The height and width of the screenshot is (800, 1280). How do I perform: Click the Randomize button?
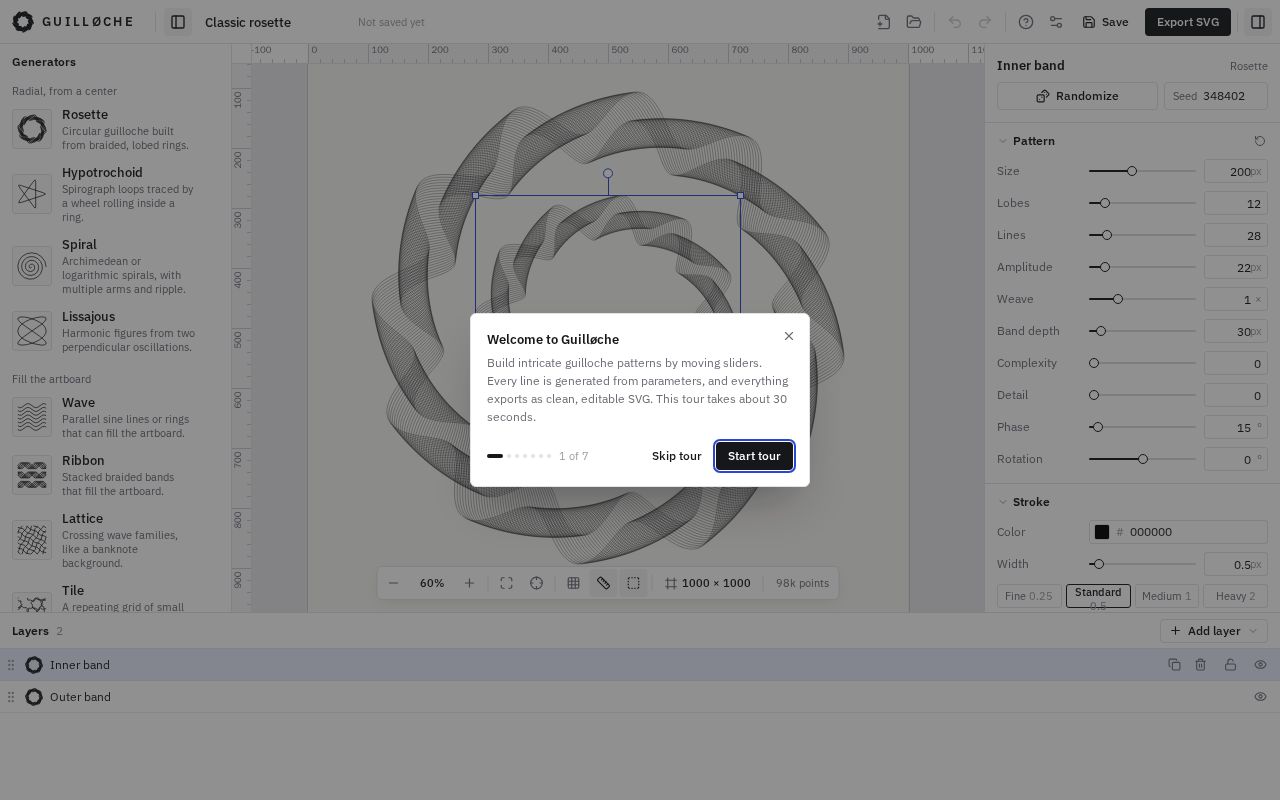(x=1077, y=96)
